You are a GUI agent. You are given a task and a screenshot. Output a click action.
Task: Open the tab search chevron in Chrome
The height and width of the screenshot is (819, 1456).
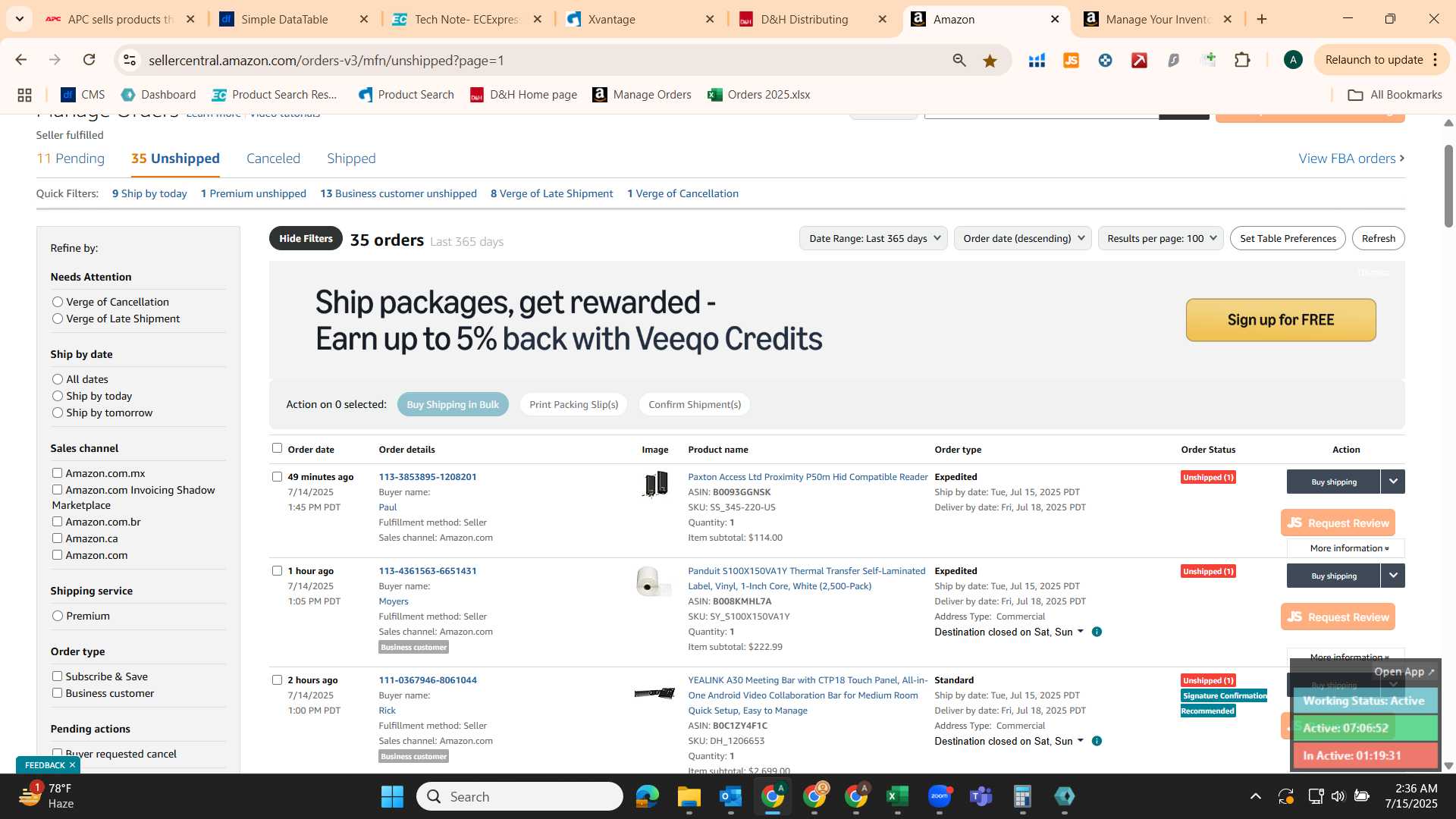(19, 19)
